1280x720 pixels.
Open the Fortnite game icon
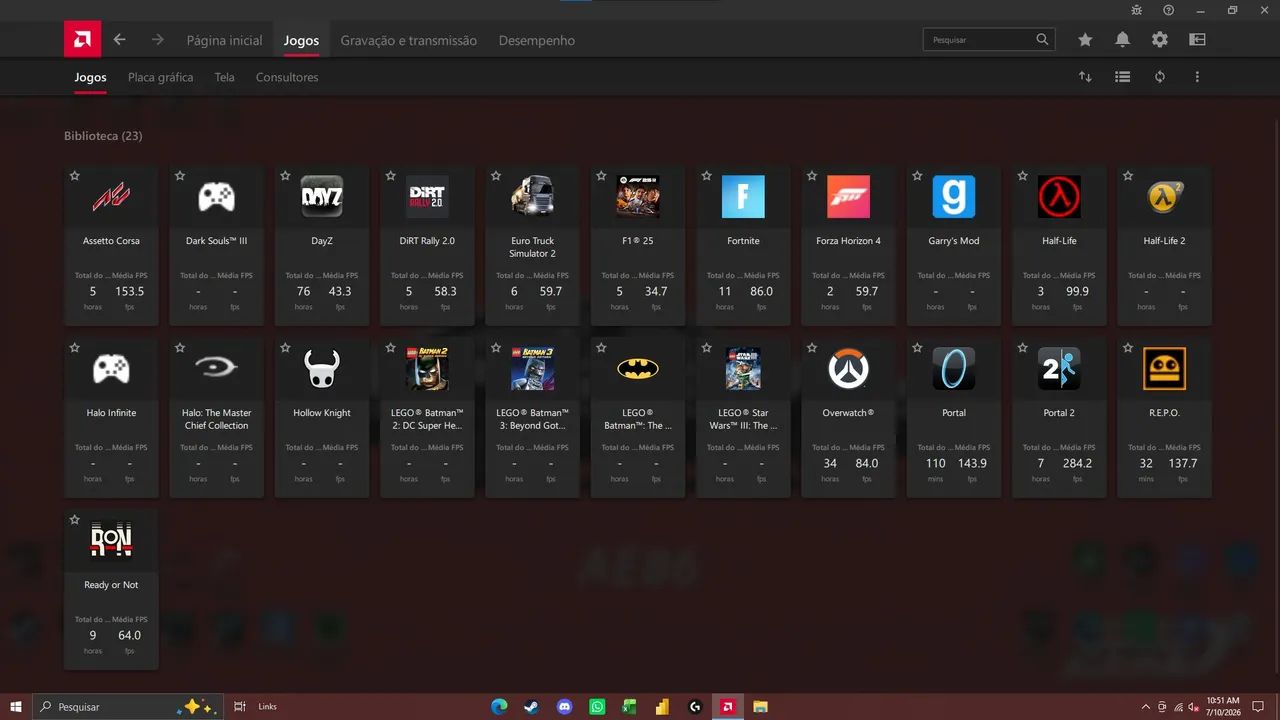[743, 197]
